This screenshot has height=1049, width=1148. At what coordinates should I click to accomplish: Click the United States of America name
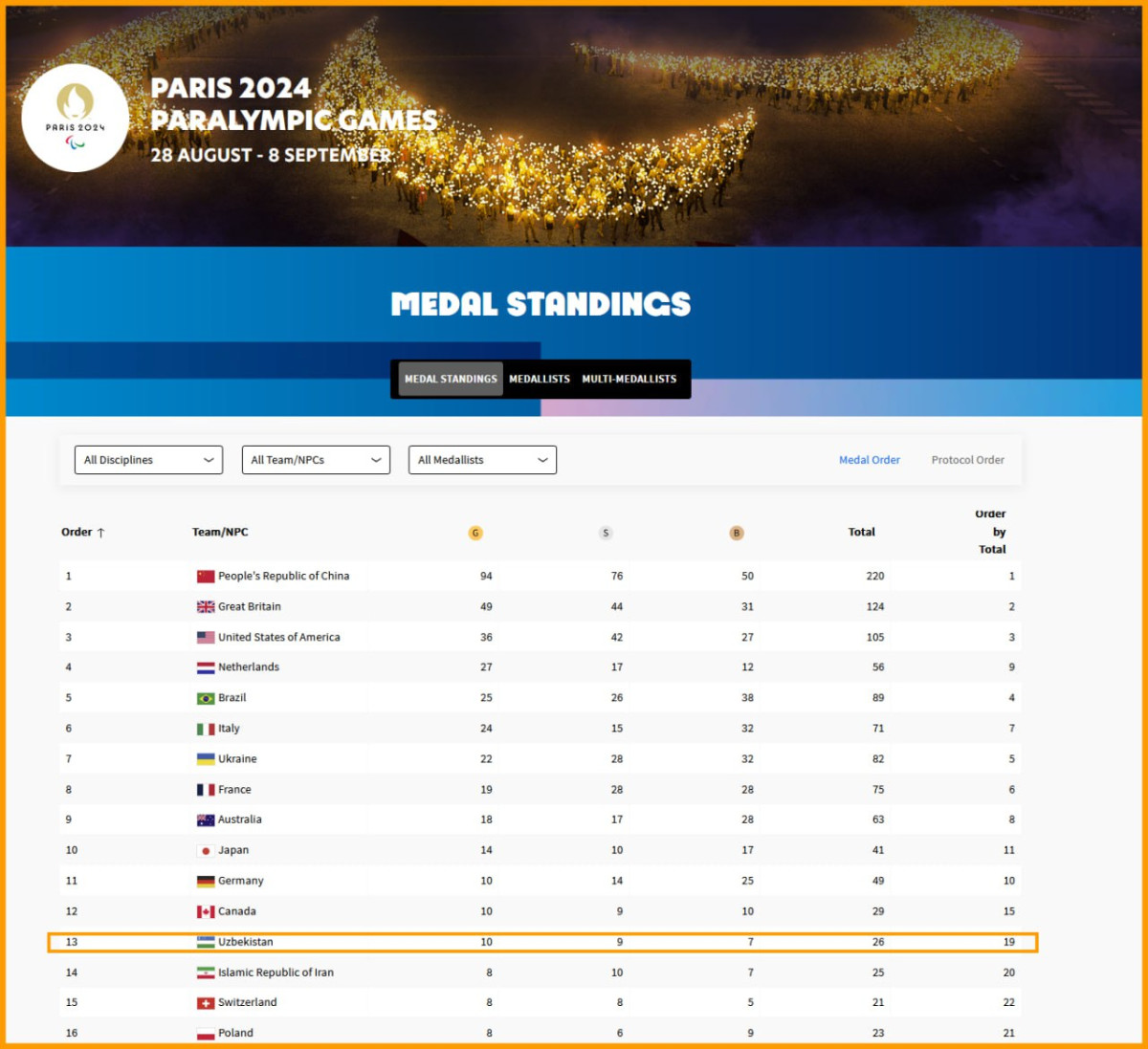click(279, 637)
